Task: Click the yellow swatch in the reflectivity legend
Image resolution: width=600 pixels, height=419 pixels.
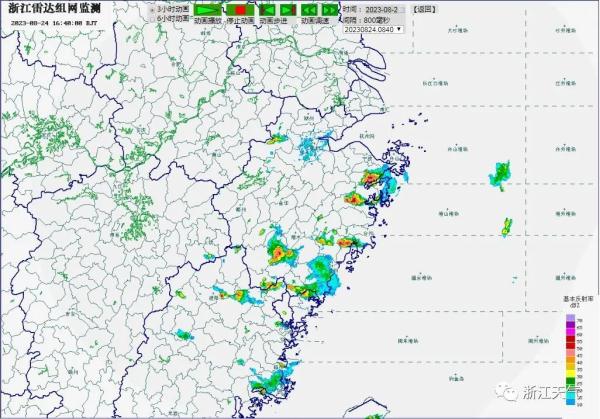Action: click(571, 372)
